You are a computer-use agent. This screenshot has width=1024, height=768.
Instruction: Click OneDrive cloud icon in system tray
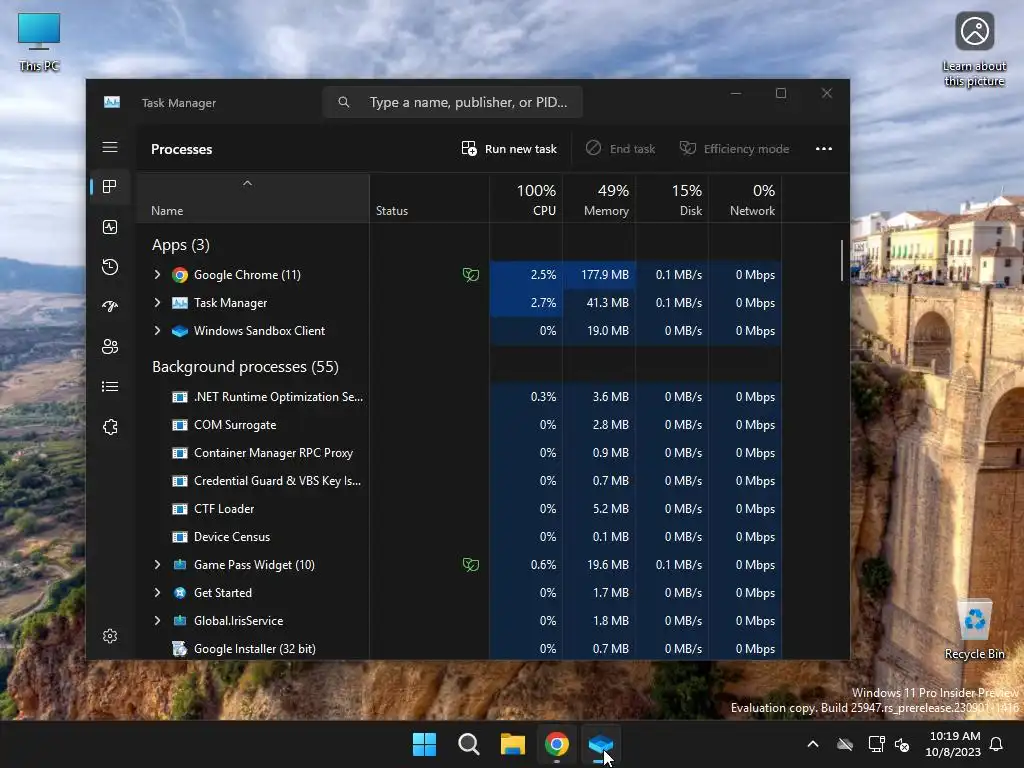[845, 744]
